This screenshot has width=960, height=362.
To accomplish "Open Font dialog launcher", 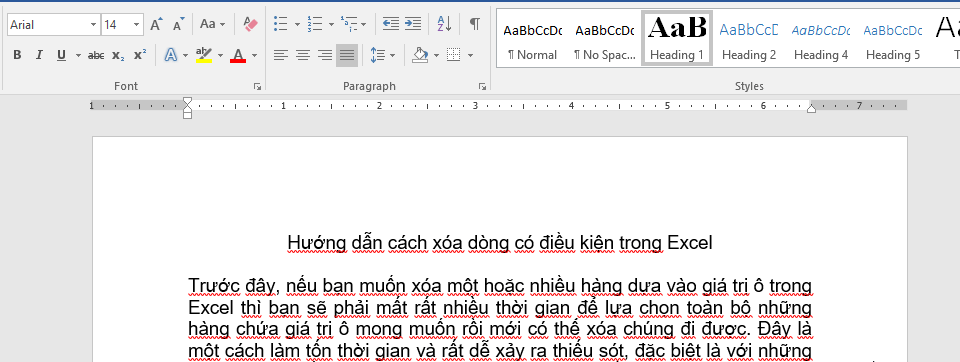I will 257,87.
